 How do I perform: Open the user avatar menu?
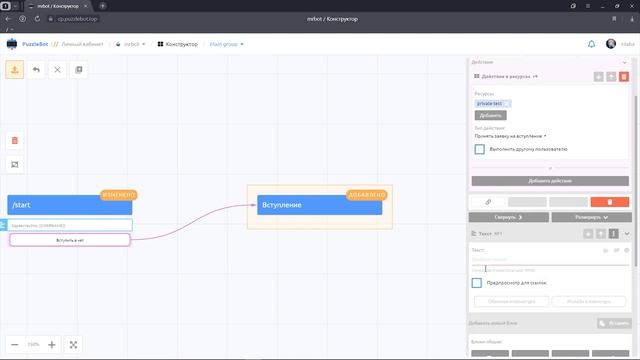pyautogui.click(x=611, y=44)
